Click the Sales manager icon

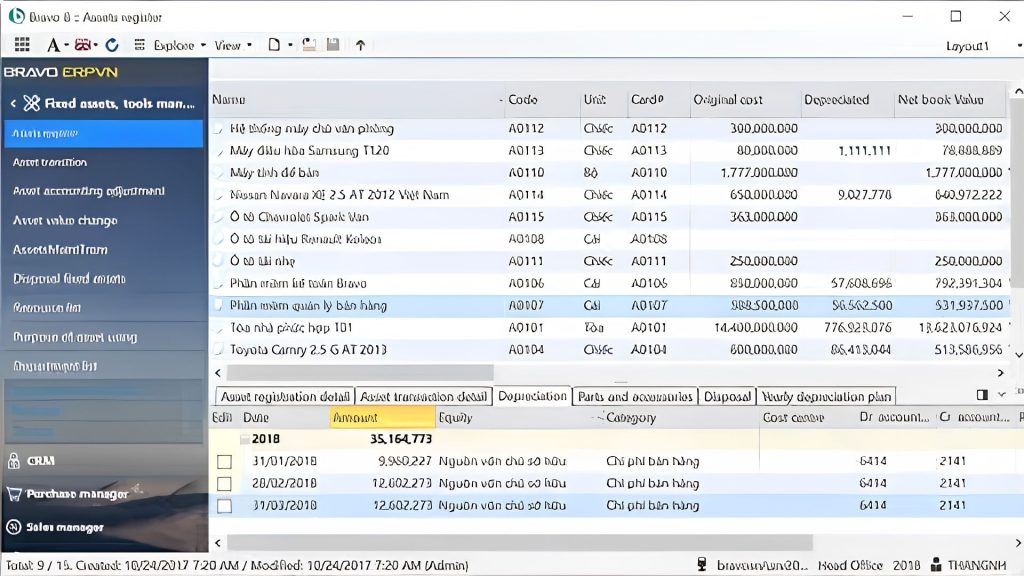click(x=14, y=527)
